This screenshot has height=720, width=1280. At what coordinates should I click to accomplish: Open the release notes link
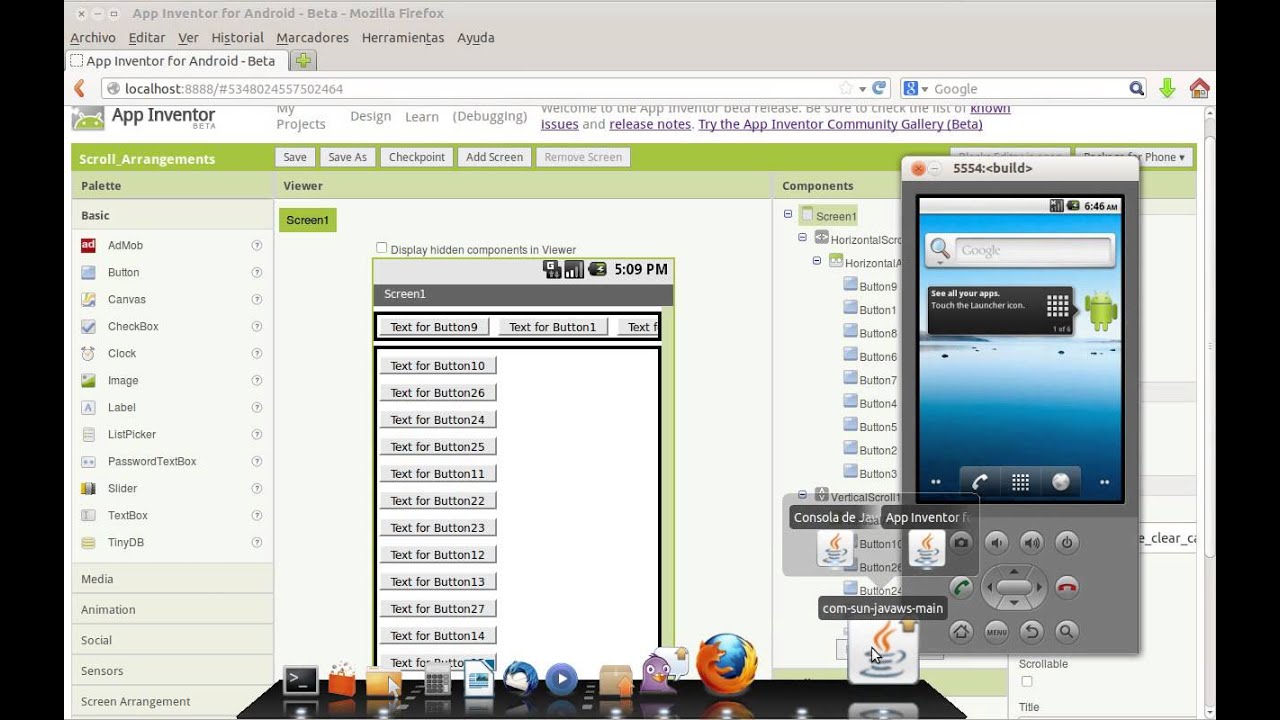click(x=650, y=124)
